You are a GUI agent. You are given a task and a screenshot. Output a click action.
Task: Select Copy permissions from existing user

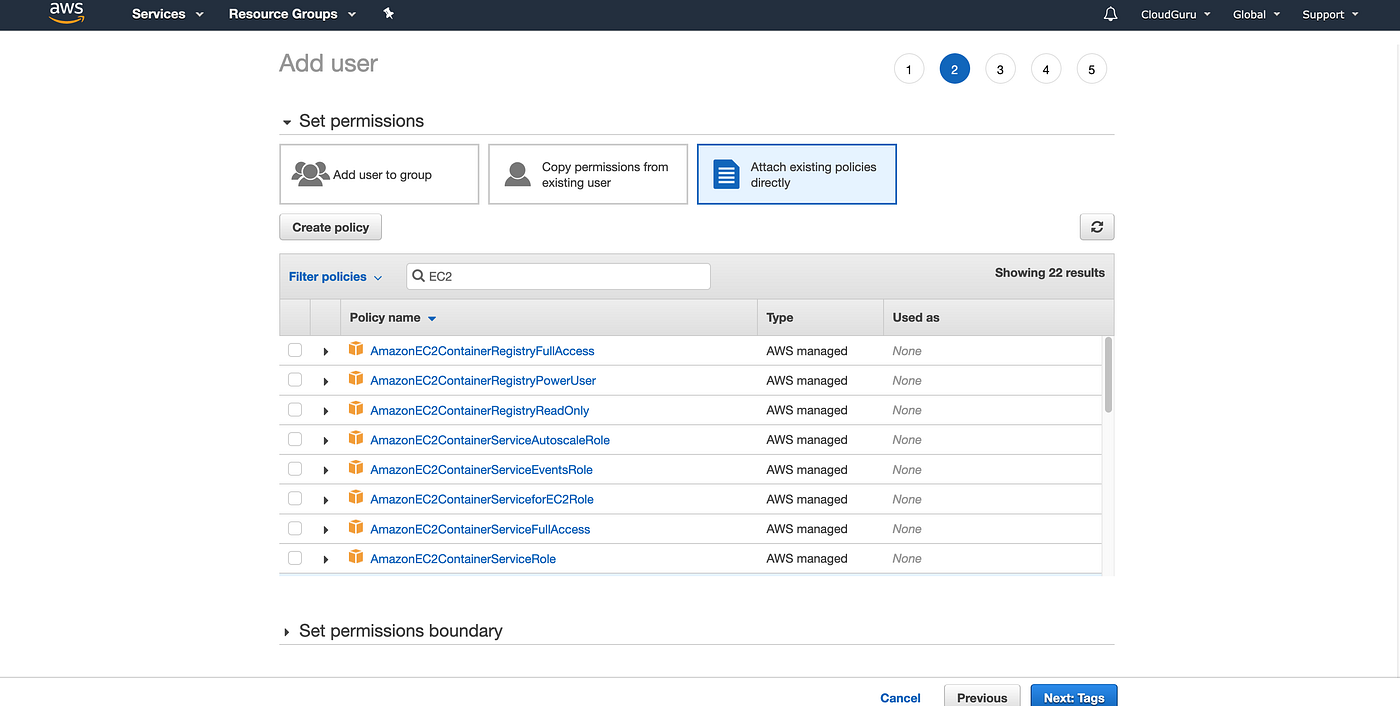coord(588,173)
